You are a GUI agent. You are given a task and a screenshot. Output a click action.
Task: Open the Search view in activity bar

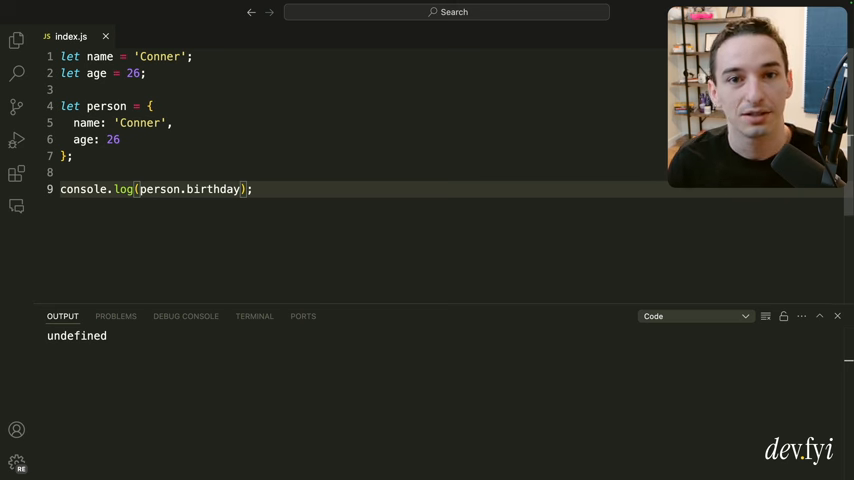[16, 73]
